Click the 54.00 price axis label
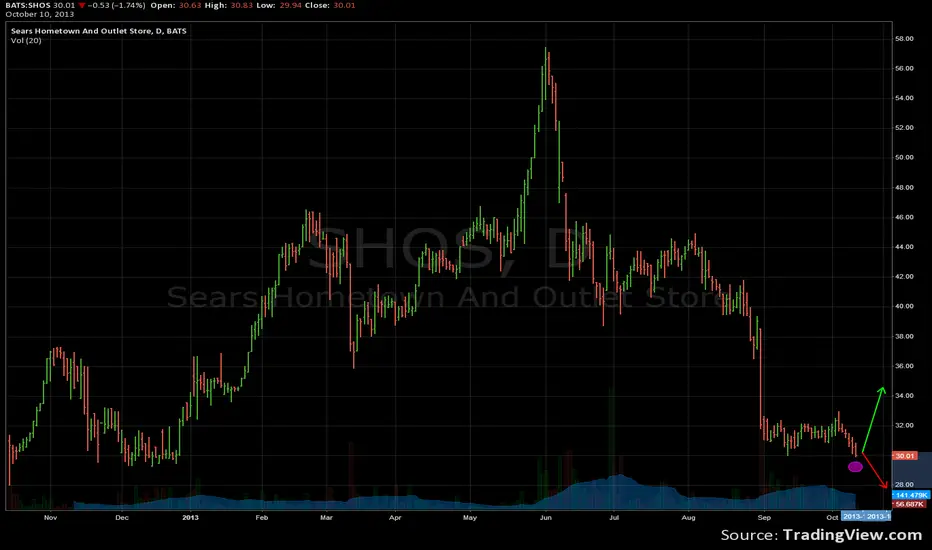This screenshot has width=932, height=550. (904, 98)
